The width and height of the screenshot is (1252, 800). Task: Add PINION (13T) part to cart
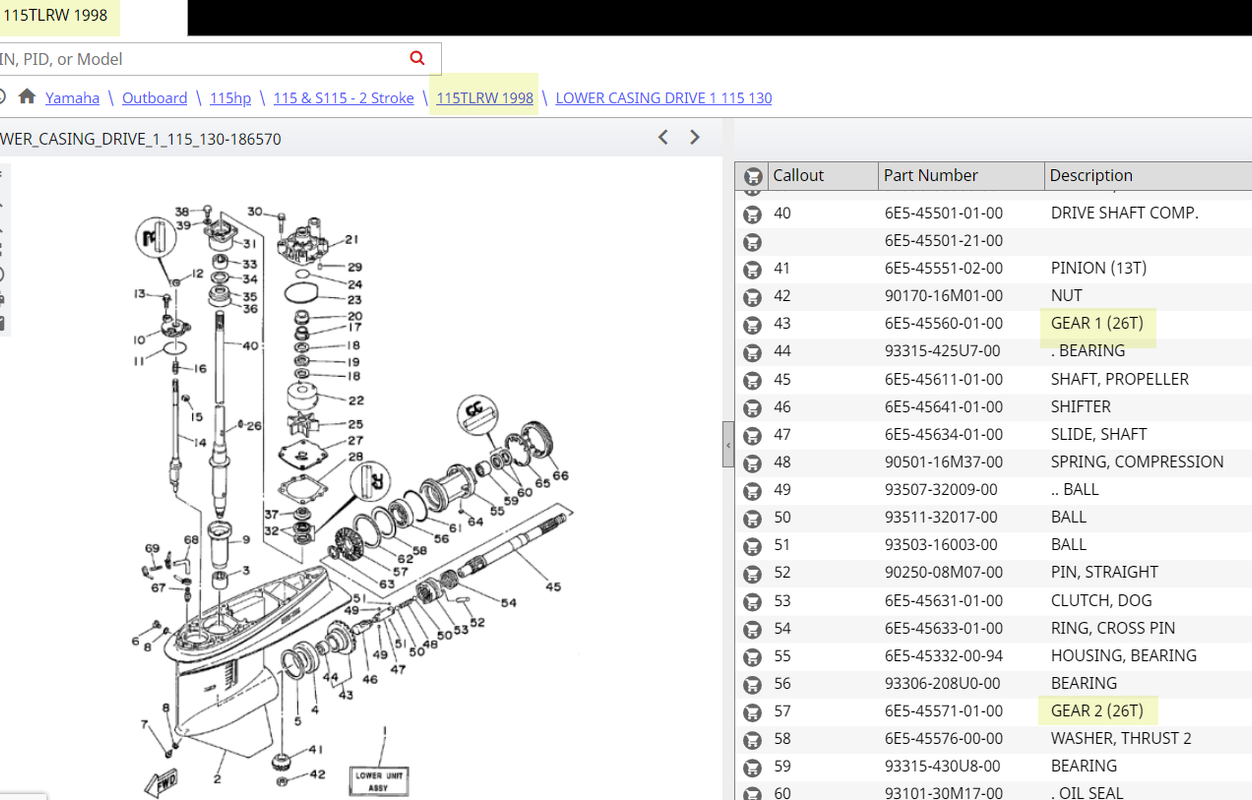[x=752, y=269]
